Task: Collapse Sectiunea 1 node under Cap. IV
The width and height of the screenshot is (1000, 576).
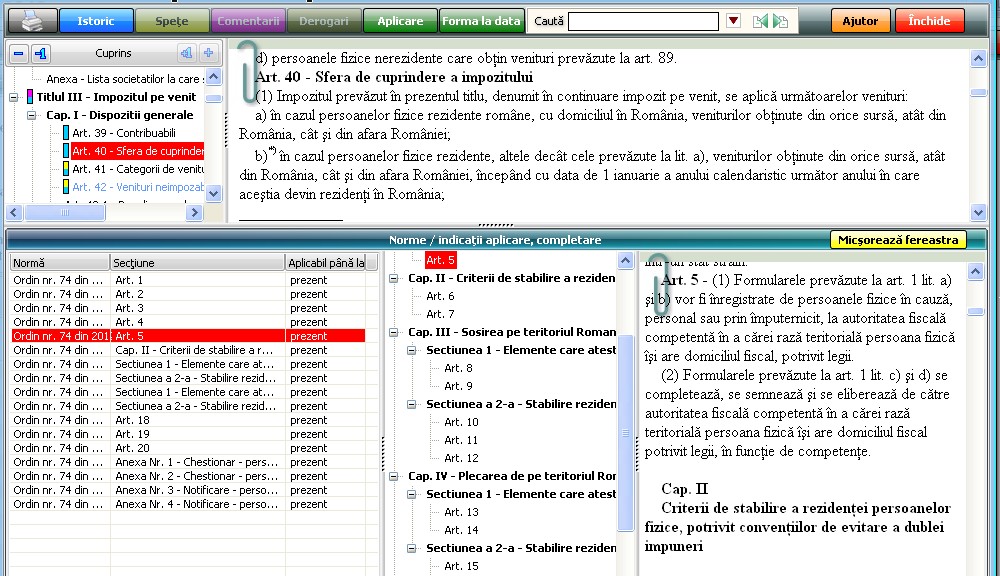Action: pyautogui.click(x=411, y=494)
